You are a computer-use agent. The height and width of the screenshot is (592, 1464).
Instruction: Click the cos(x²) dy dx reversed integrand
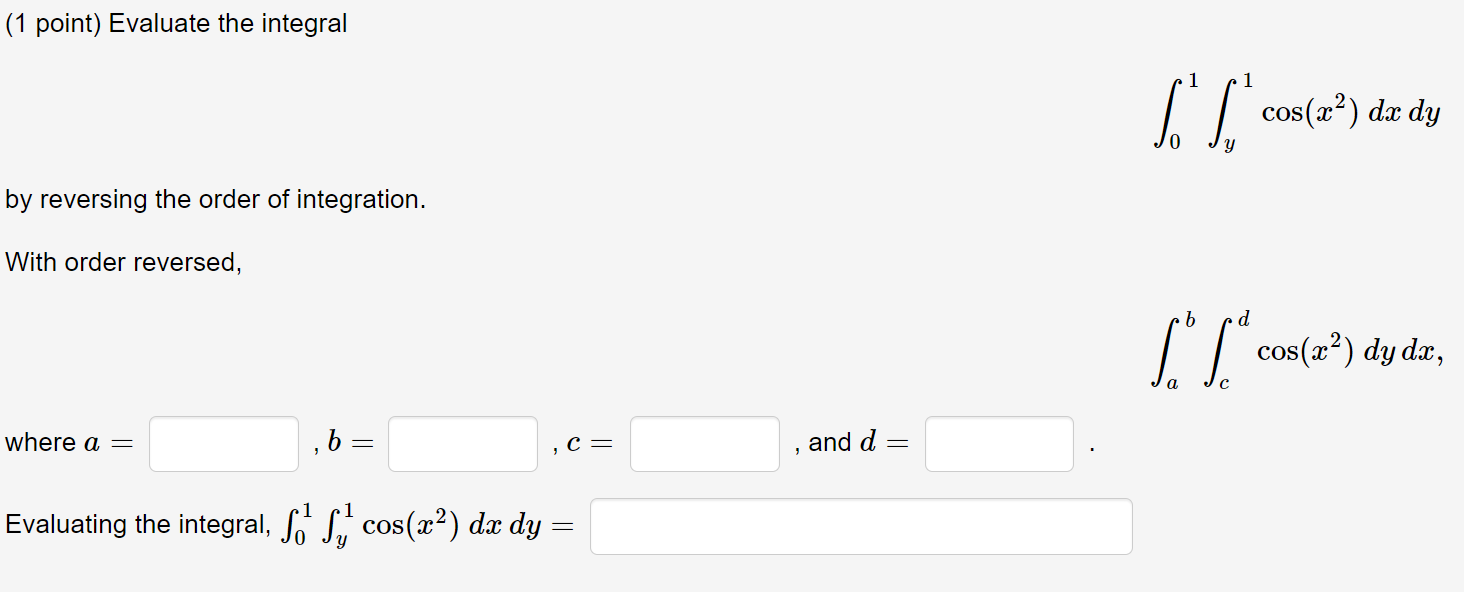point(1351,351)
